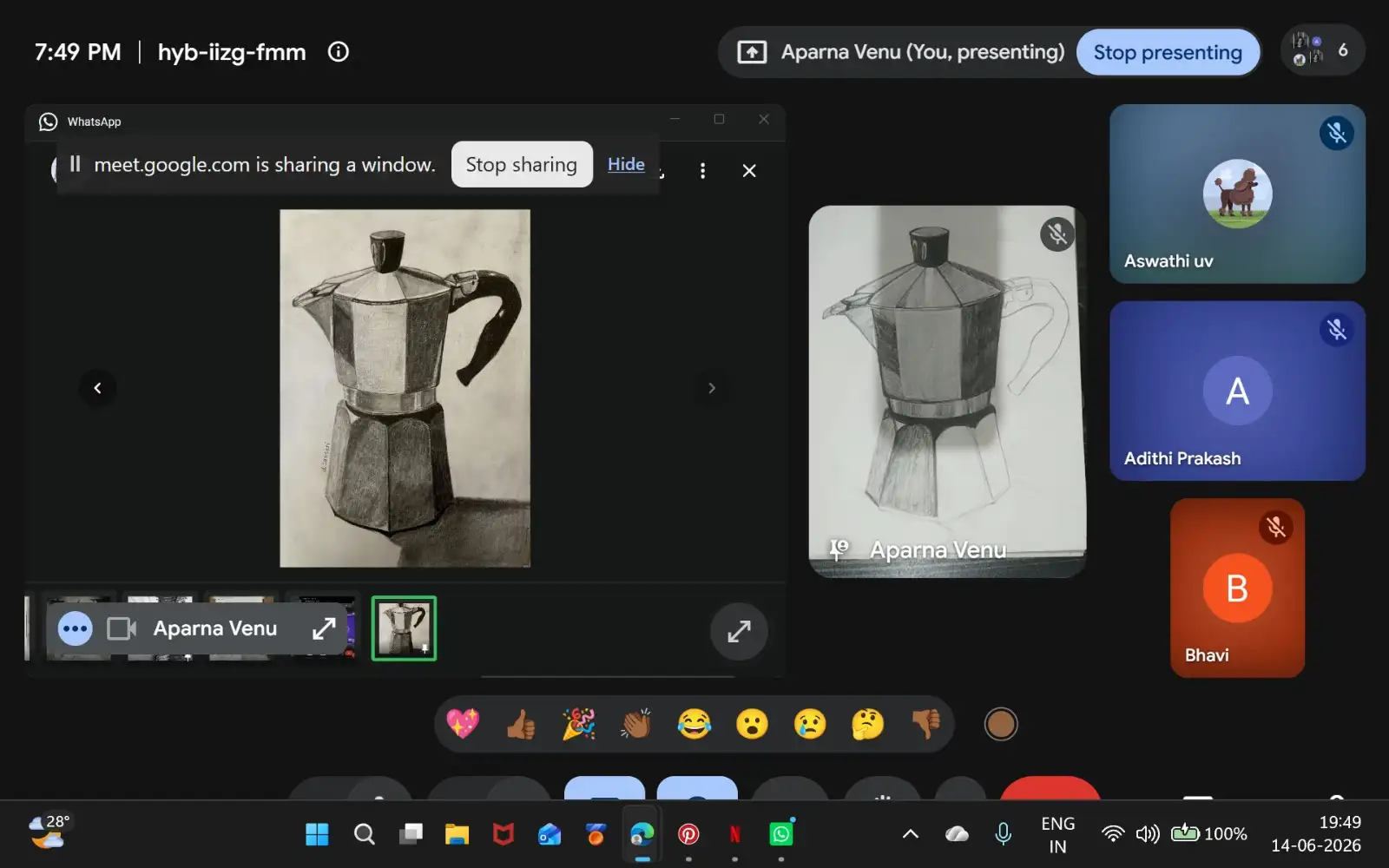Open the three-dot menu in image viewer

click(x=702, y=171)
